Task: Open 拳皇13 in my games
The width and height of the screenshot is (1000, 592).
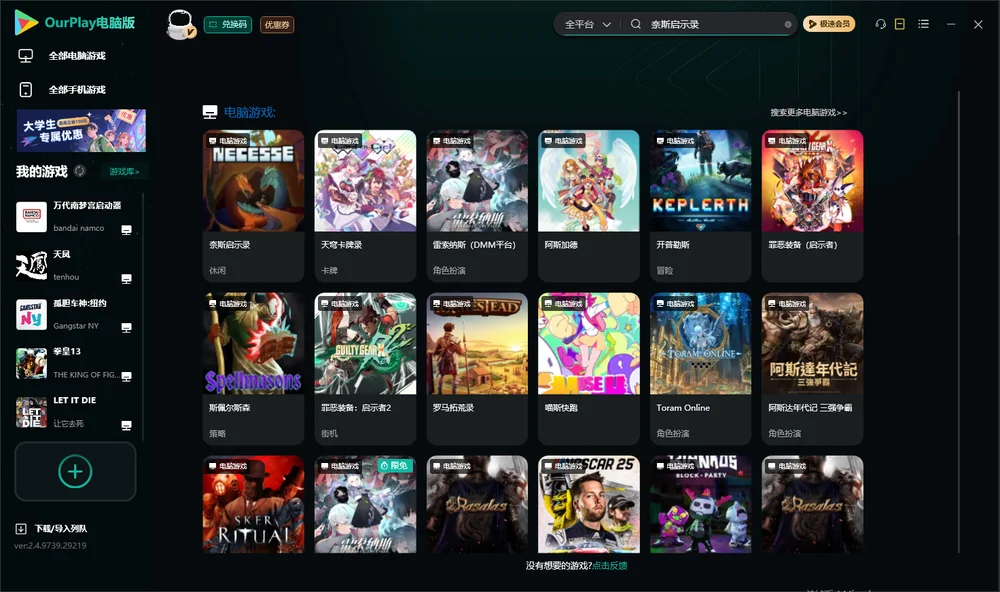Action: coord(74,364)
